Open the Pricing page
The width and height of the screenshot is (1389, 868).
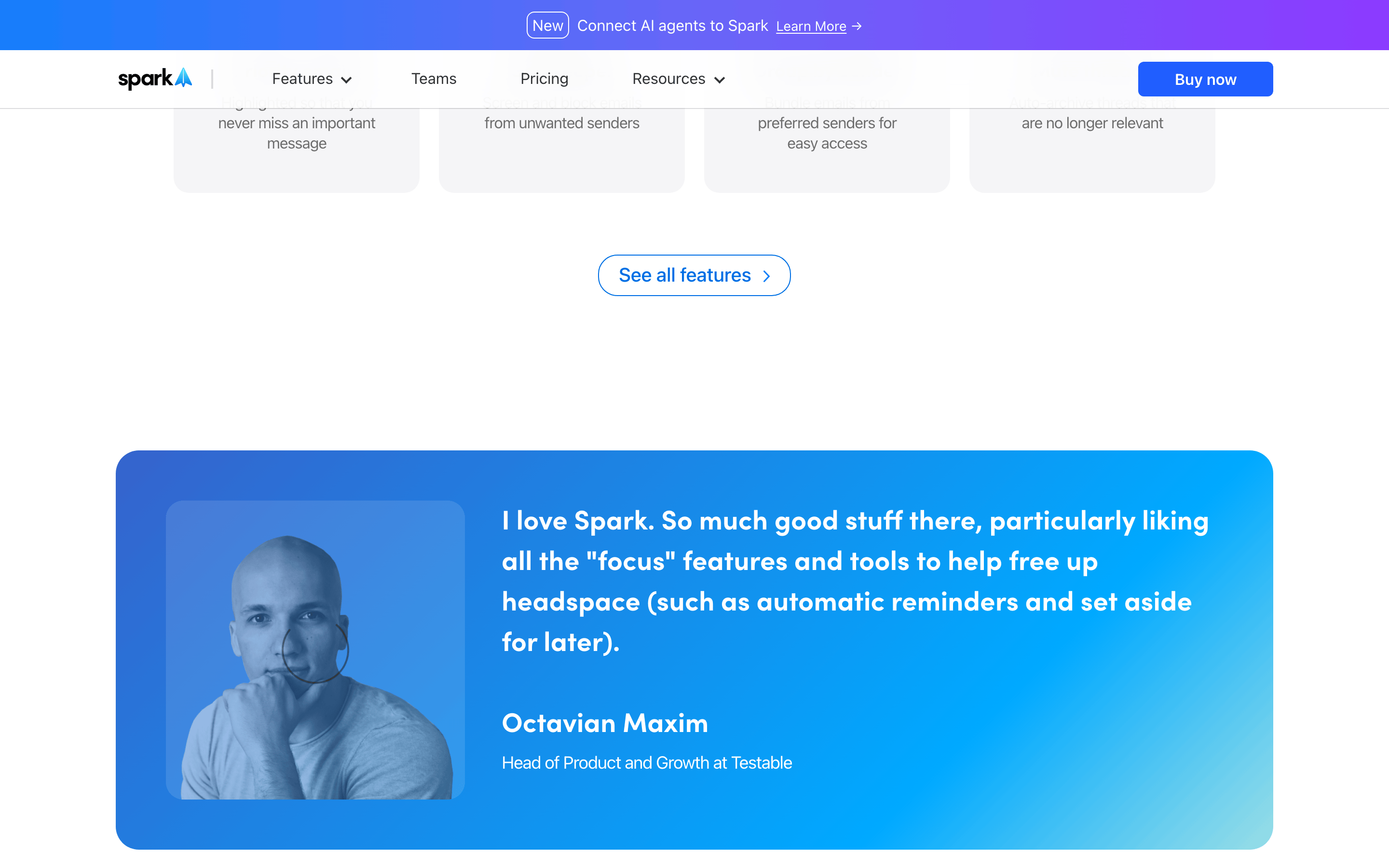click(x=544, y=79)
